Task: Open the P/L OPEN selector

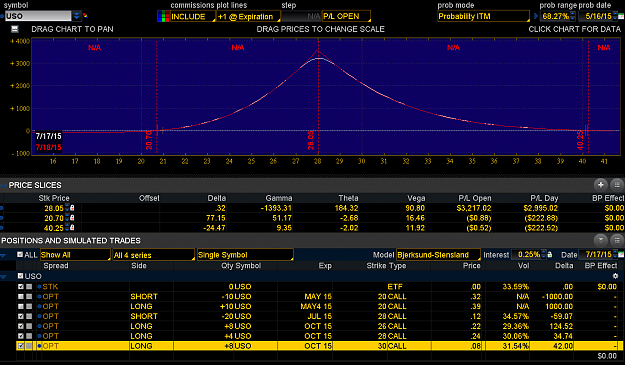Action: [346, 16]
